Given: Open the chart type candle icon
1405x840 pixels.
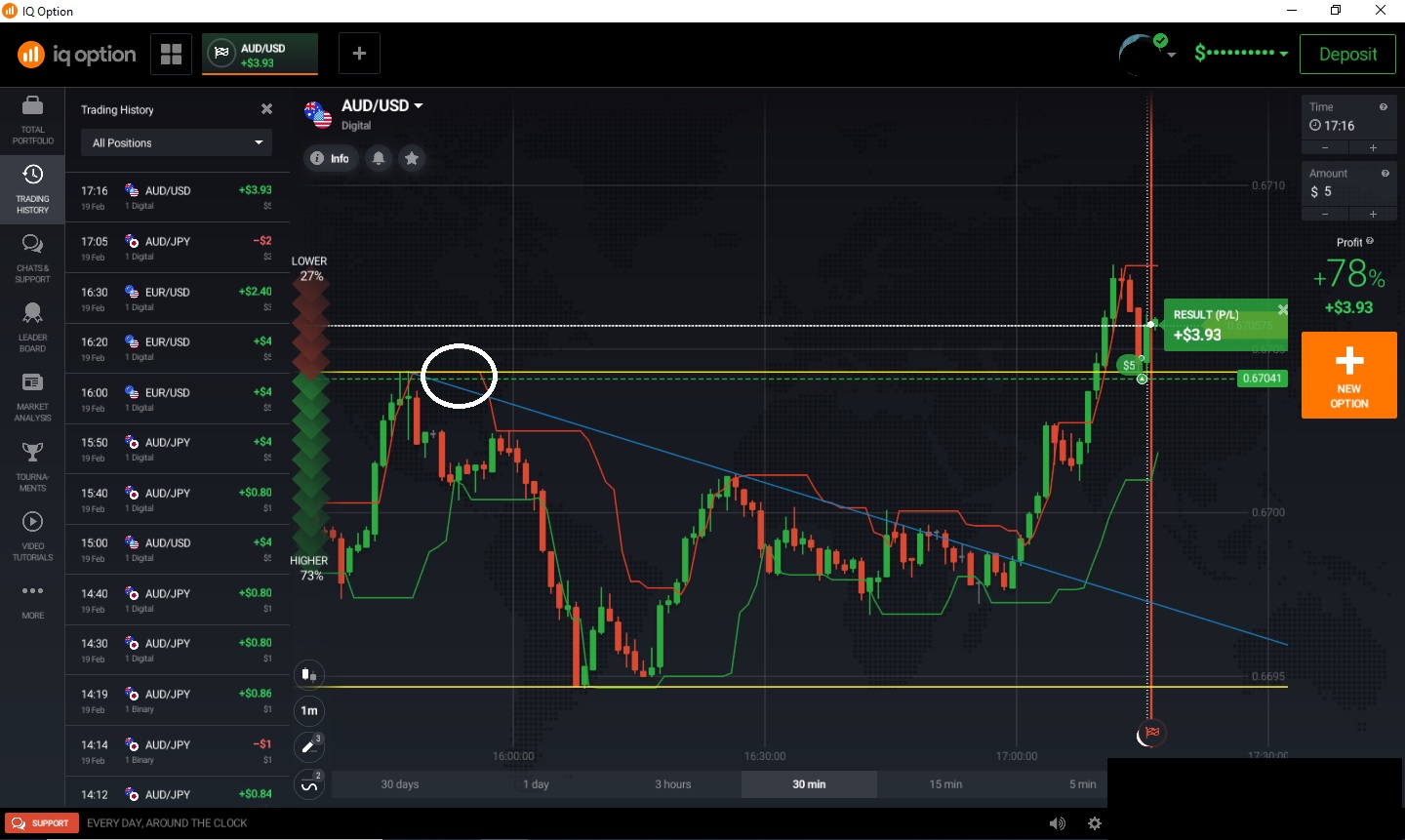Looking at the screenshot, I should [309, 674].
